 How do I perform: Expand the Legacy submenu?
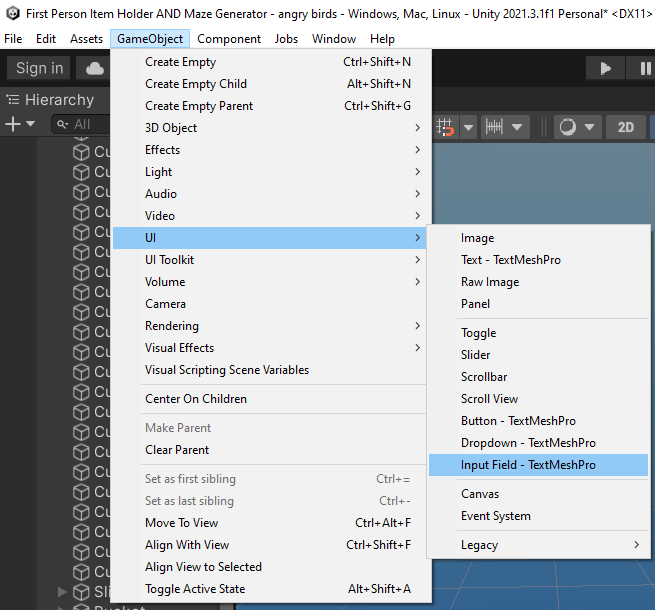[x=538, y=545]
